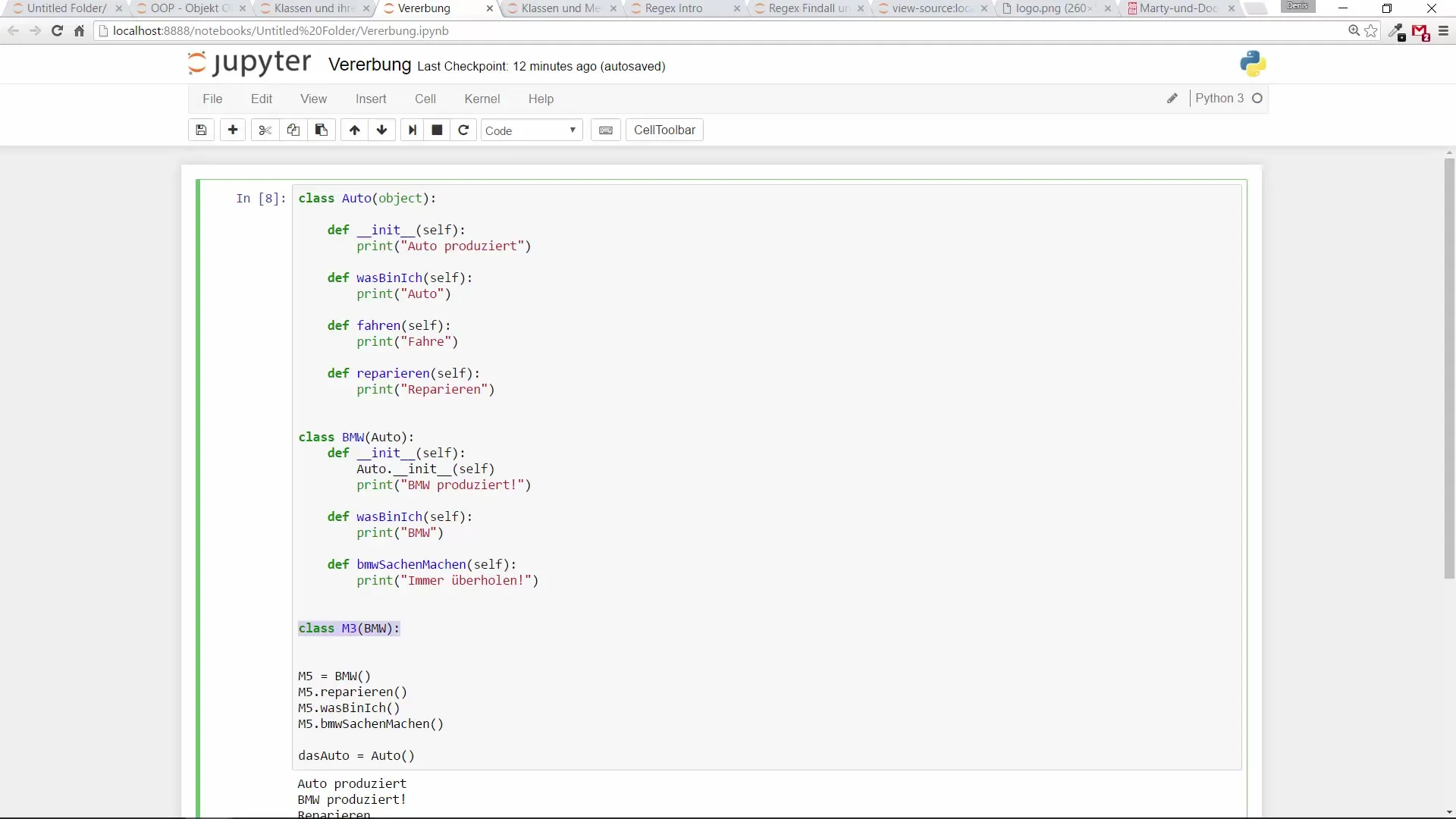Copy selected cell icon
The height and width of the screenshot is (819, 1456).
[293, 130]
